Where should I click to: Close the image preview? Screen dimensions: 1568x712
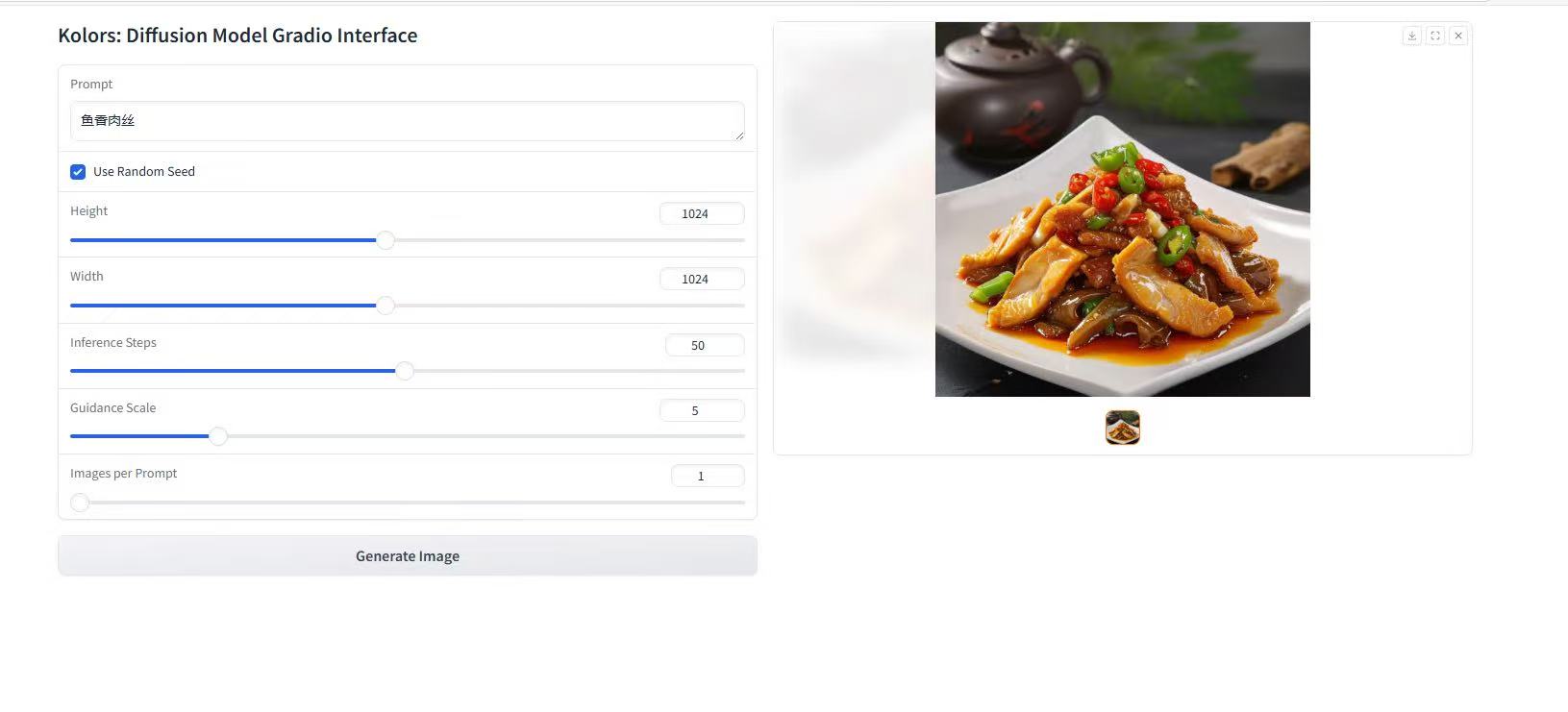[x=1458, y=36]
